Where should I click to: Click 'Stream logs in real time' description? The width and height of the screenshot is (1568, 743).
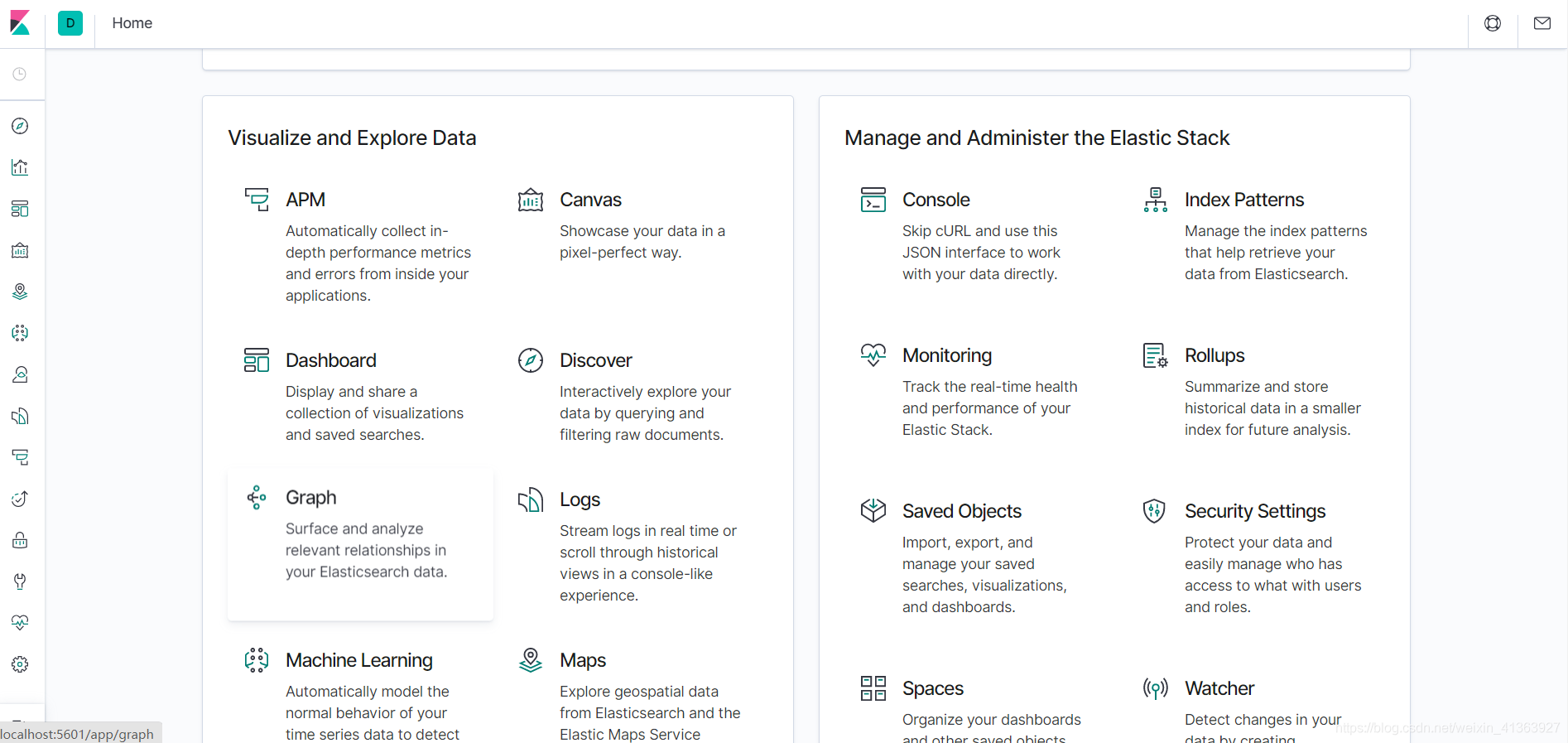point(648,563)
